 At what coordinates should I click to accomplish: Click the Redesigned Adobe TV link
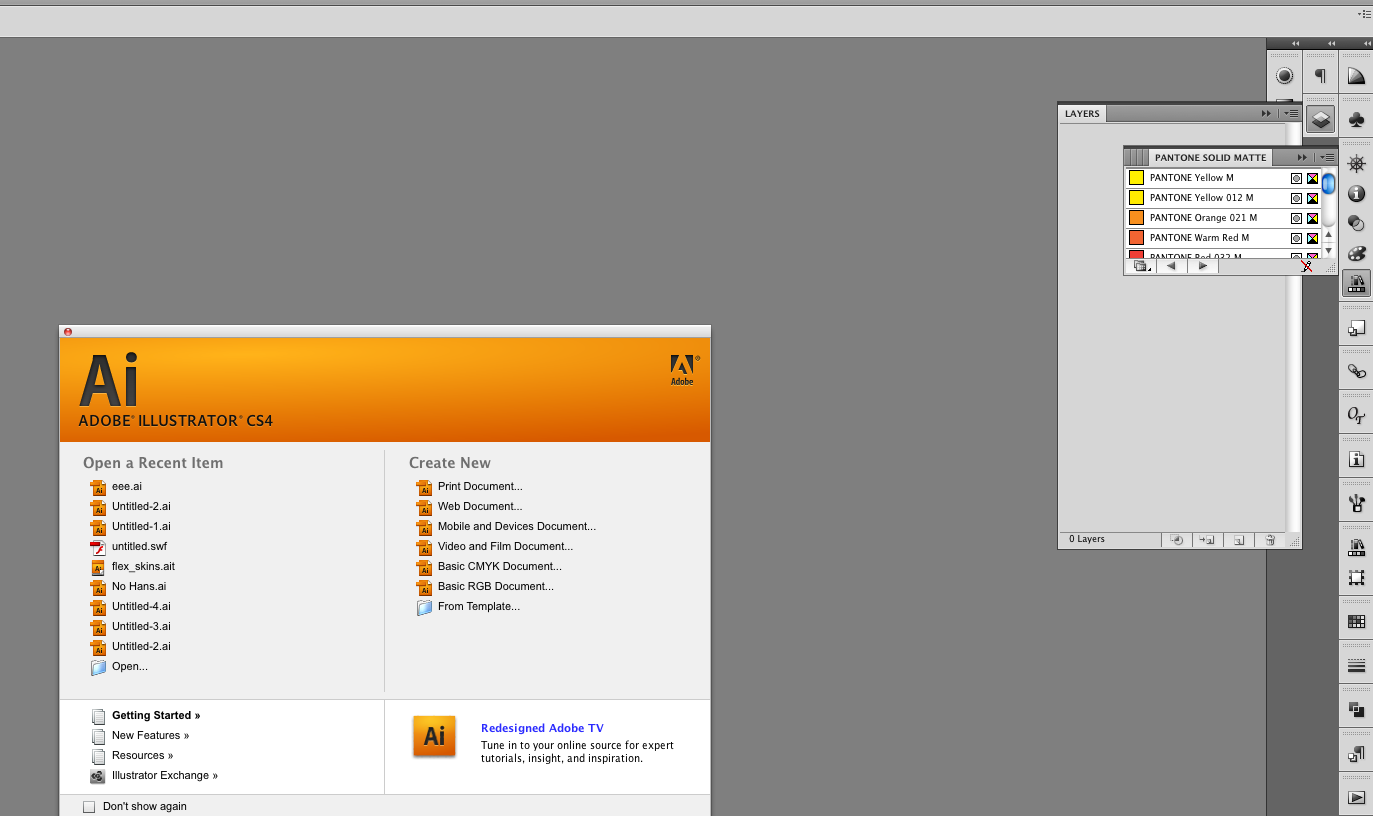542,728
